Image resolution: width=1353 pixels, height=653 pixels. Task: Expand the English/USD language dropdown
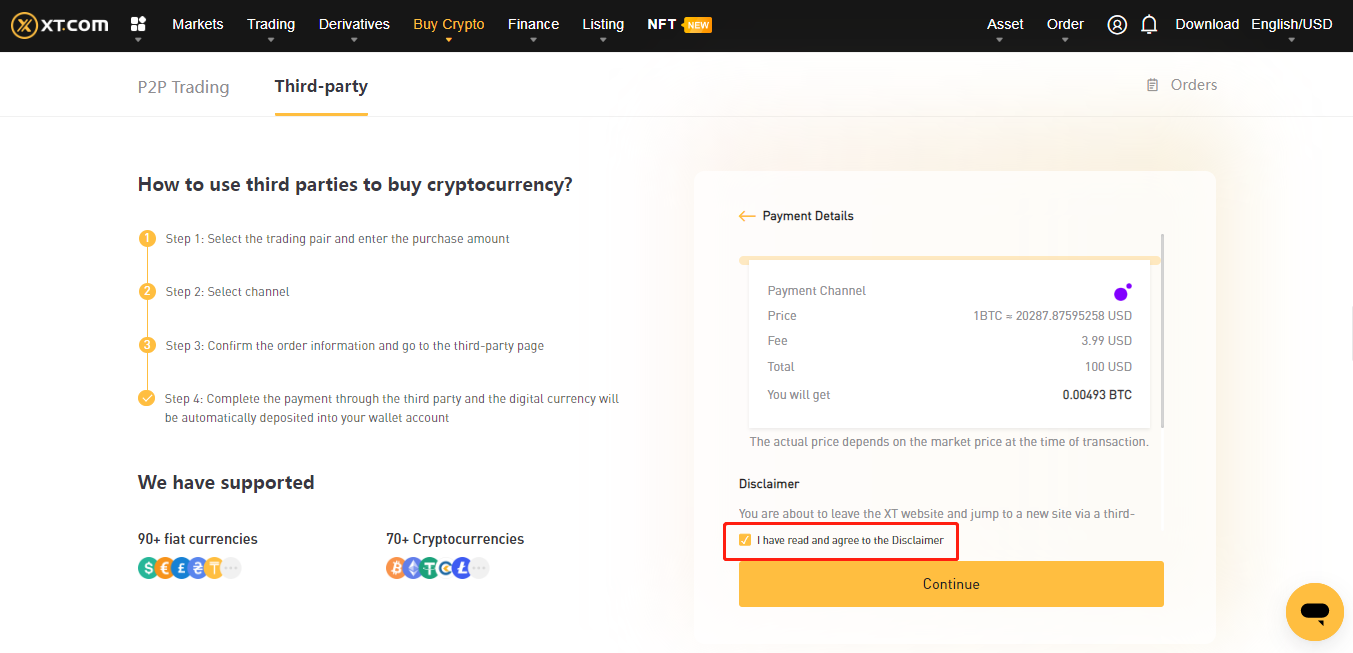[x=1291, y=24]
